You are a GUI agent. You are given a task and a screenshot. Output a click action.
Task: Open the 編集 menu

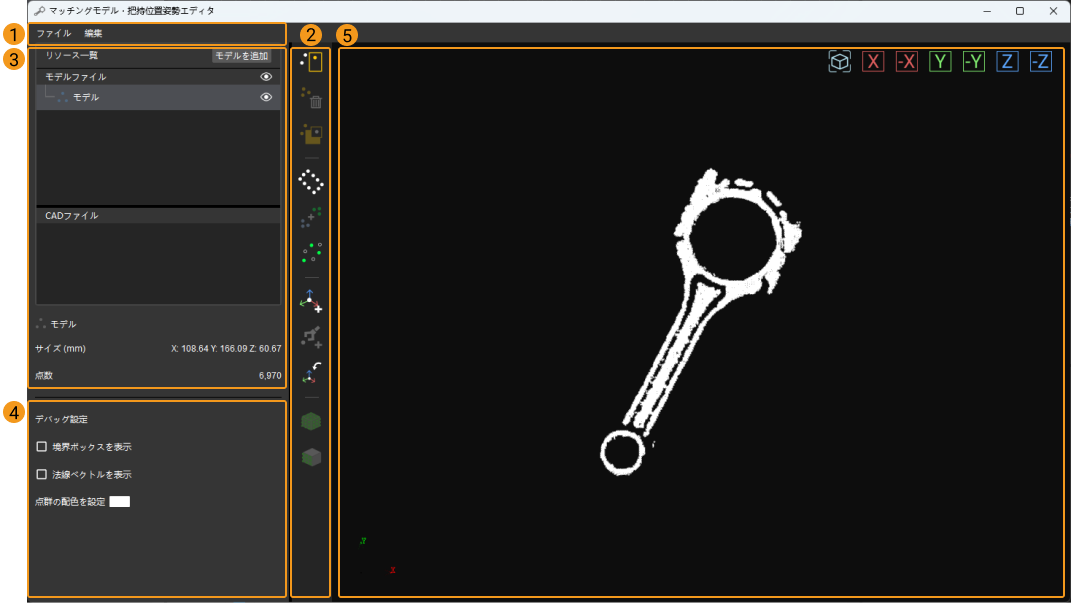pyautogui.click(x=93, y=34)
